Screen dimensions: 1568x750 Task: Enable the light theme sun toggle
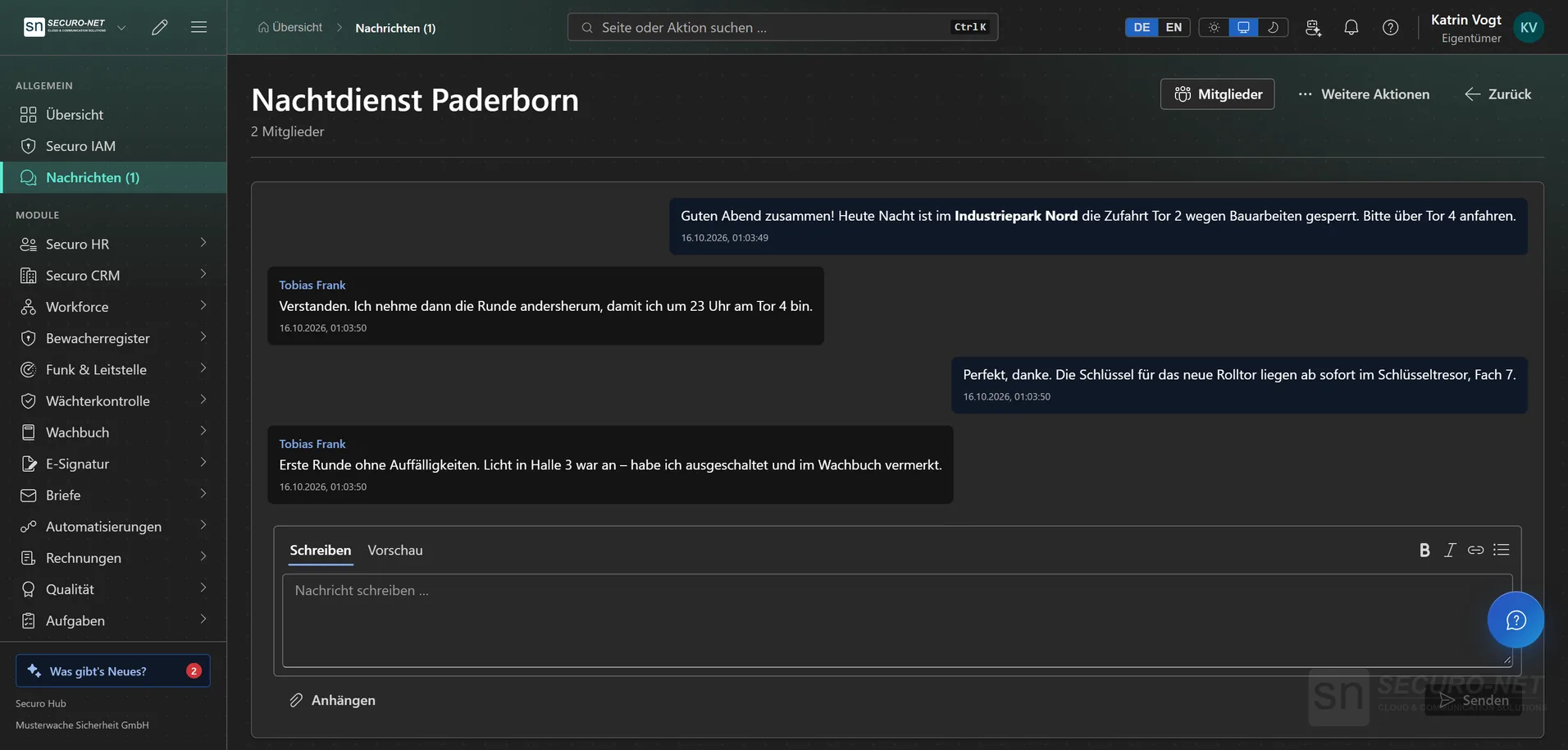point(1215,27)
